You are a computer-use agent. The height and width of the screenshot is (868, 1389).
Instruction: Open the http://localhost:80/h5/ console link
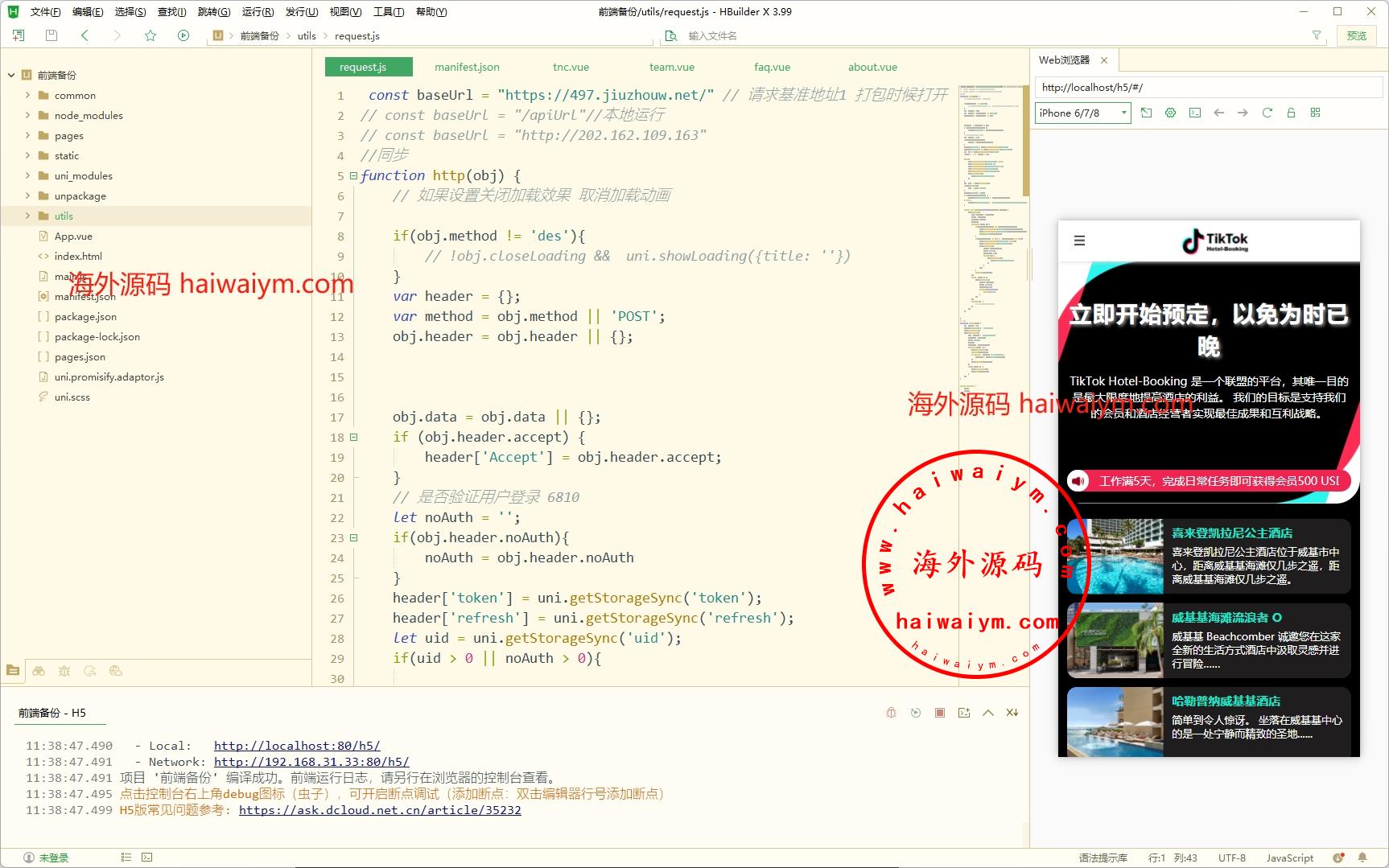click(297, 746)
